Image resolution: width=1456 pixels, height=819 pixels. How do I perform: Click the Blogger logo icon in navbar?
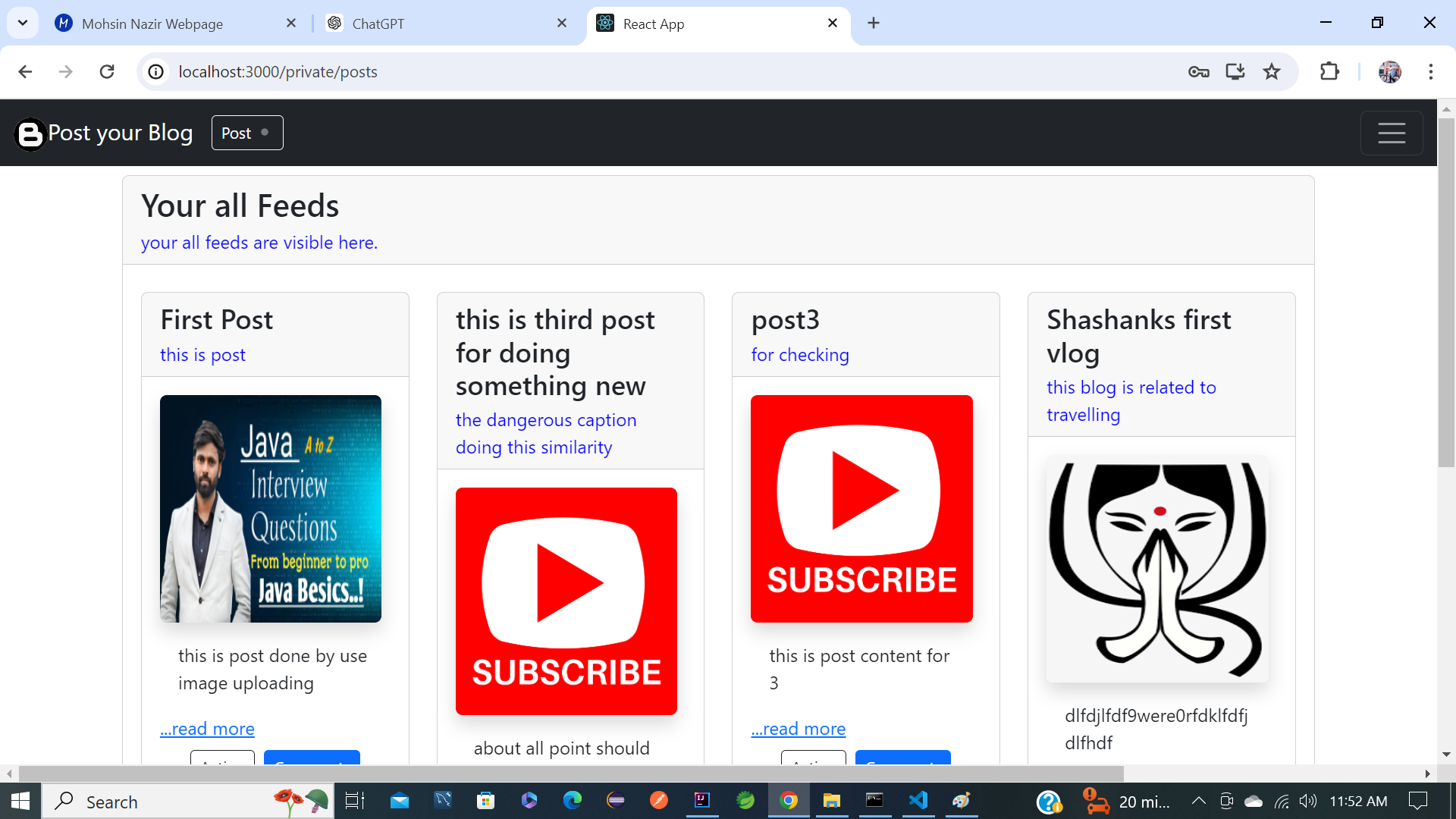30,134
